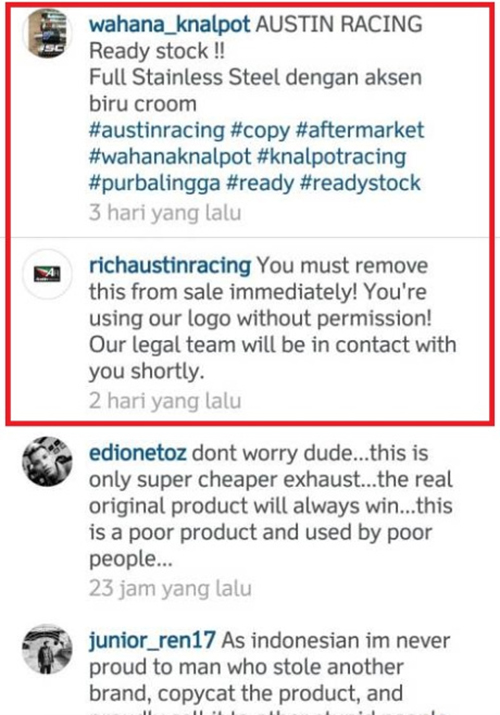Click the '23 jam yang lalu' timestamp
The width and height of the screenshot is (500, 715).
coord(170,588)
